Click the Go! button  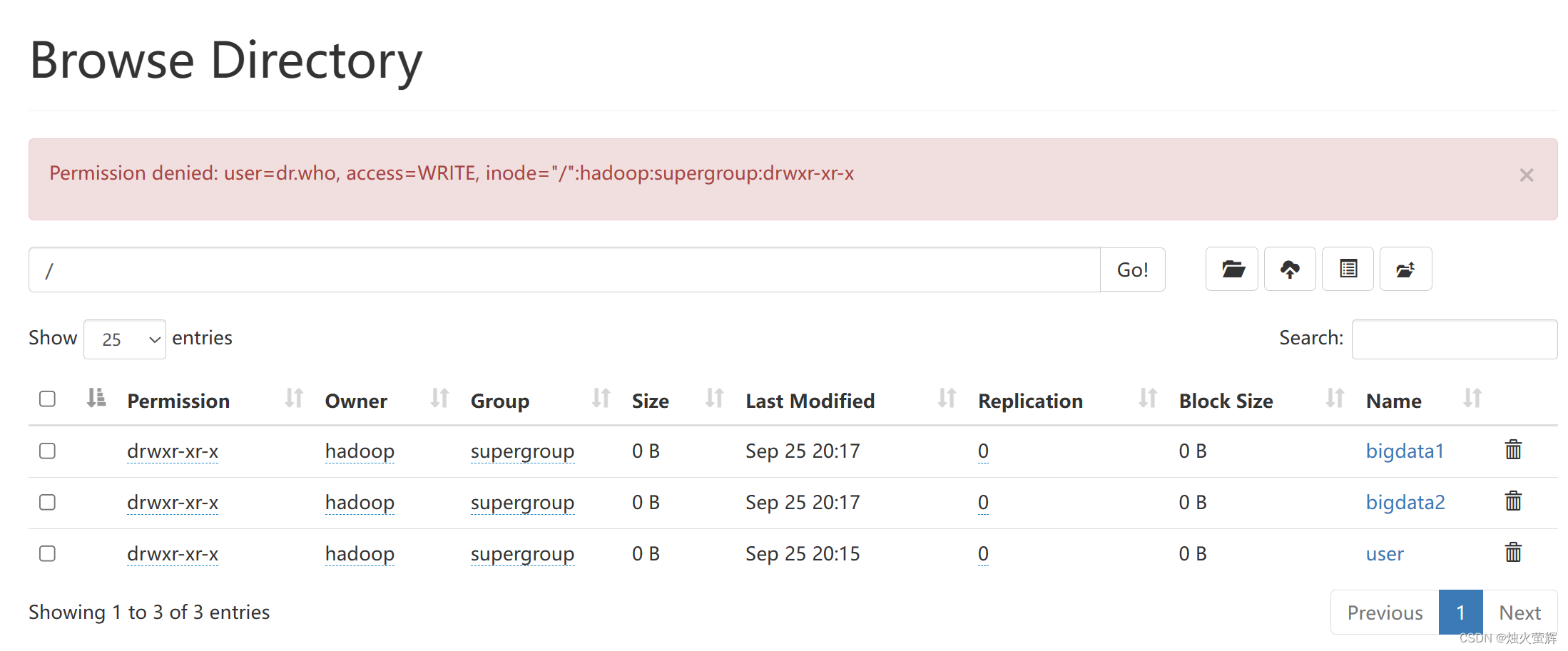(1132, 269)
